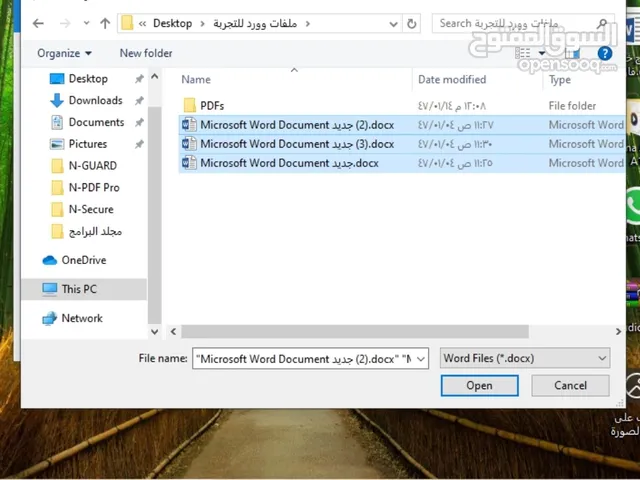
Task: Click the File name input field
Action: (303, 359)
